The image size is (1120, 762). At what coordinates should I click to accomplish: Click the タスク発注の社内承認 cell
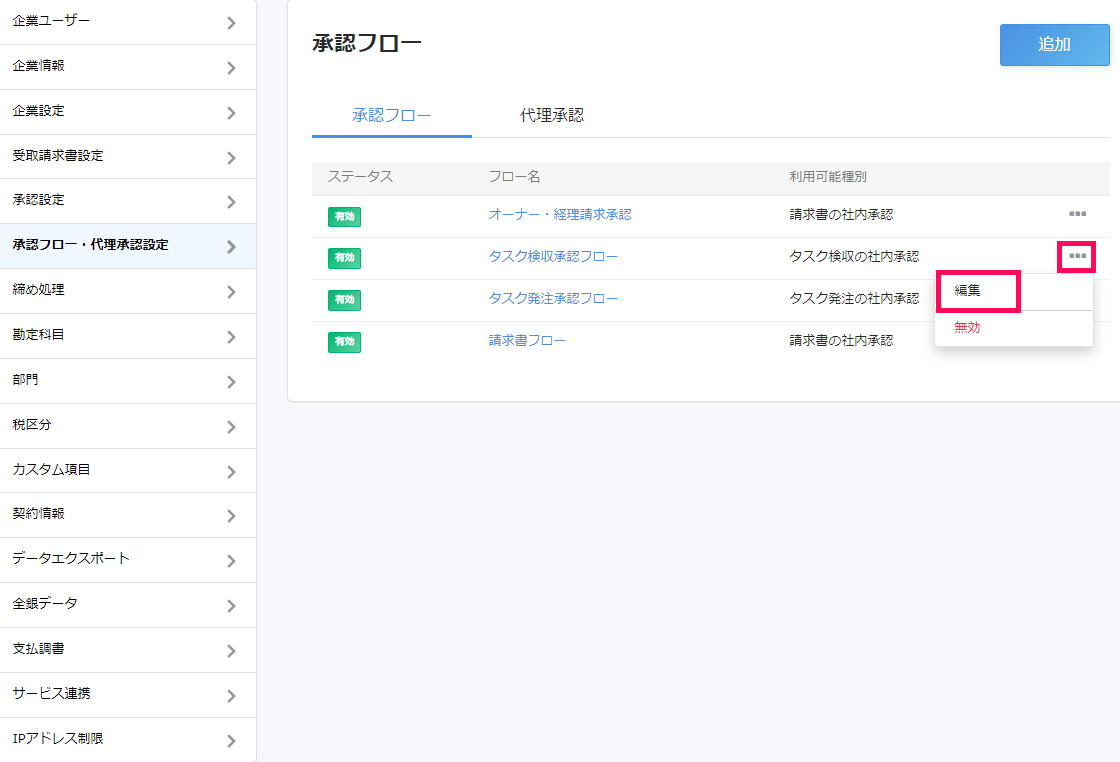854,299
